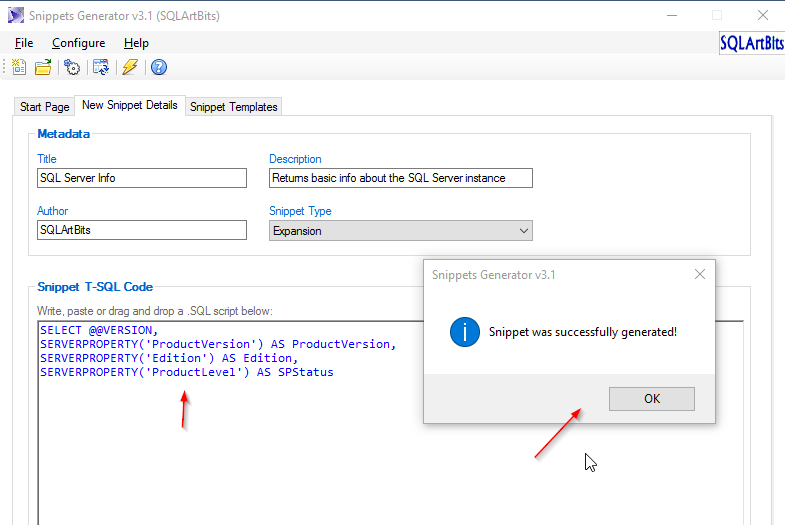This screenshot has width=785, height=525.
Task: Click the Author text box
Action: coord(141,230)
